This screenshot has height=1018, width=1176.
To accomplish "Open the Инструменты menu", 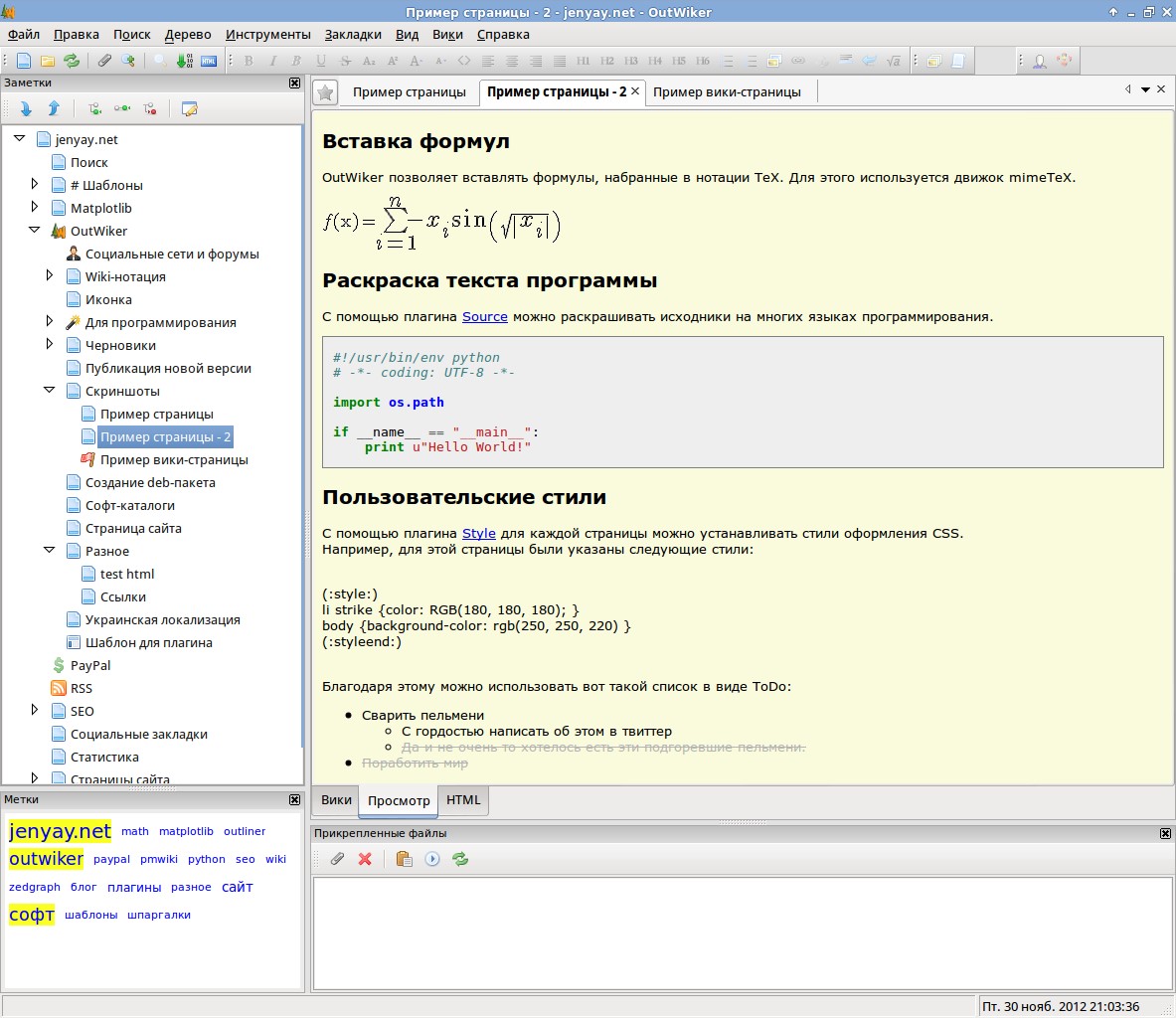I will click(267, 34).
